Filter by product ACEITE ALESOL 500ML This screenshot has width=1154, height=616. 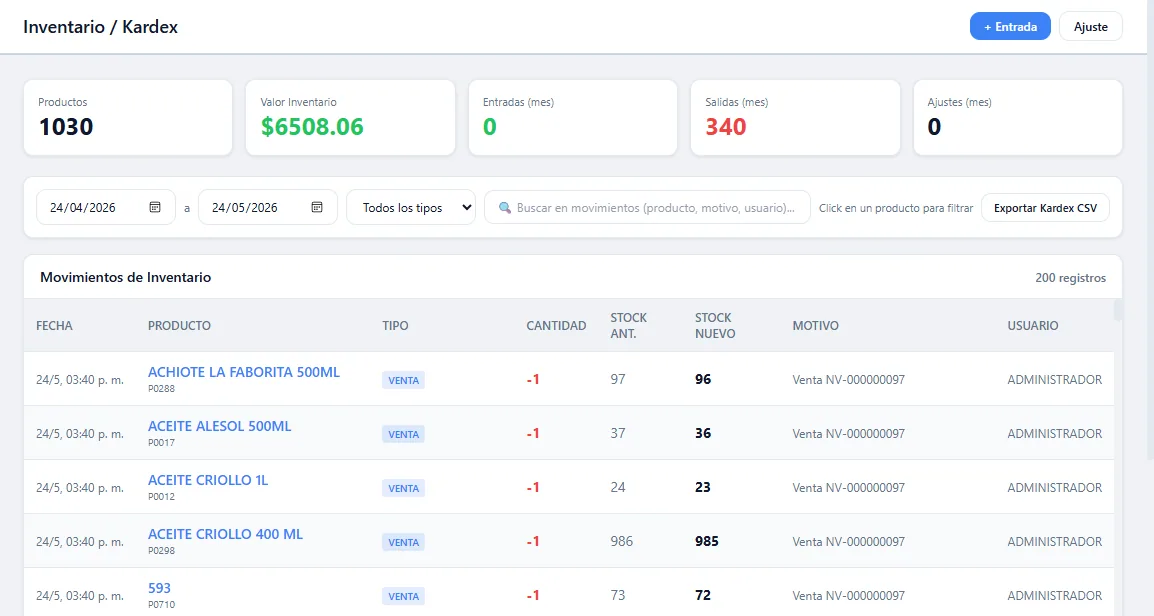click(x=219, y=425)
